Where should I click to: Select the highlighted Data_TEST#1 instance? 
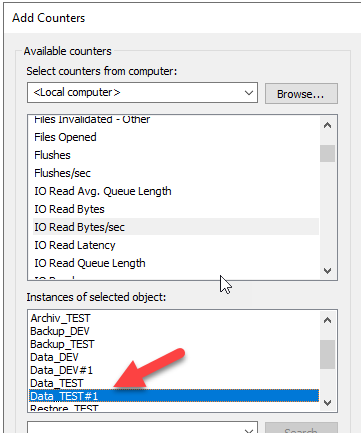click(x=174, y=396)
